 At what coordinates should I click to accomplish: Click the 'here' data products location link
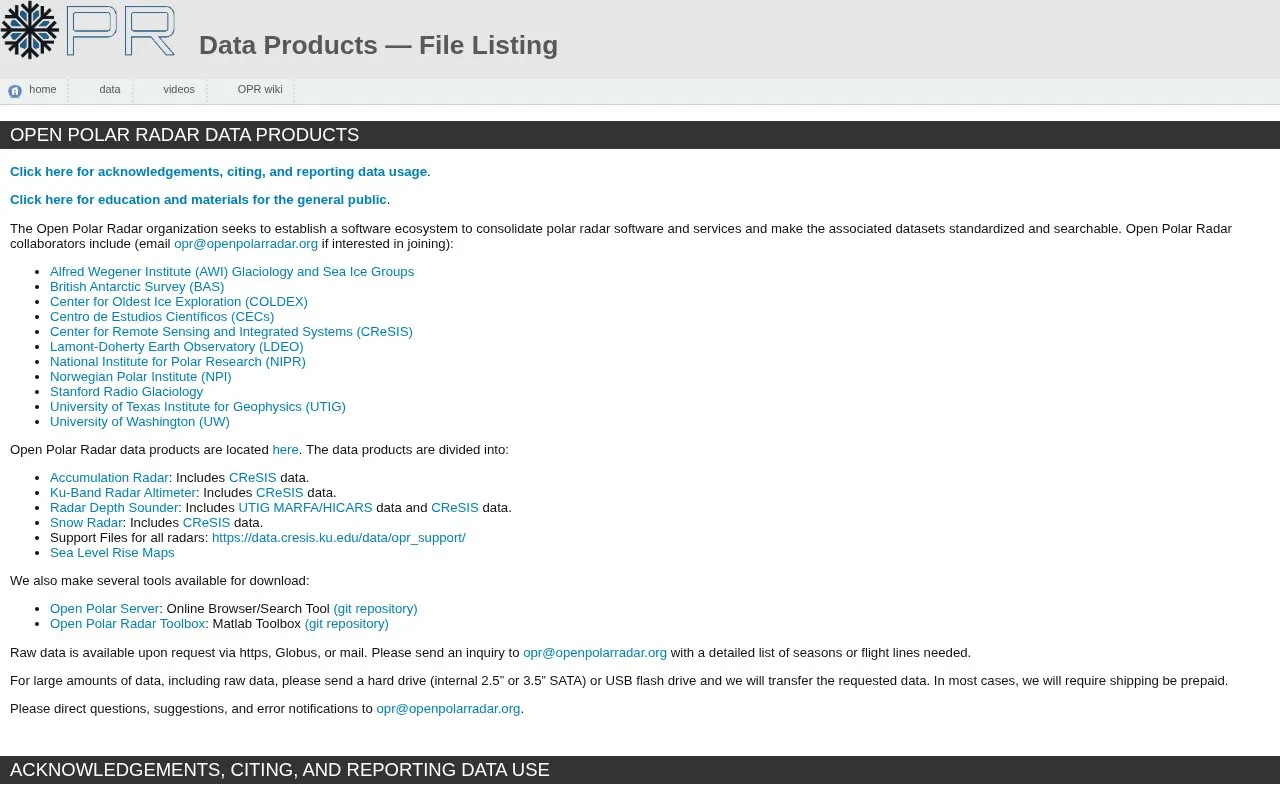285,450
